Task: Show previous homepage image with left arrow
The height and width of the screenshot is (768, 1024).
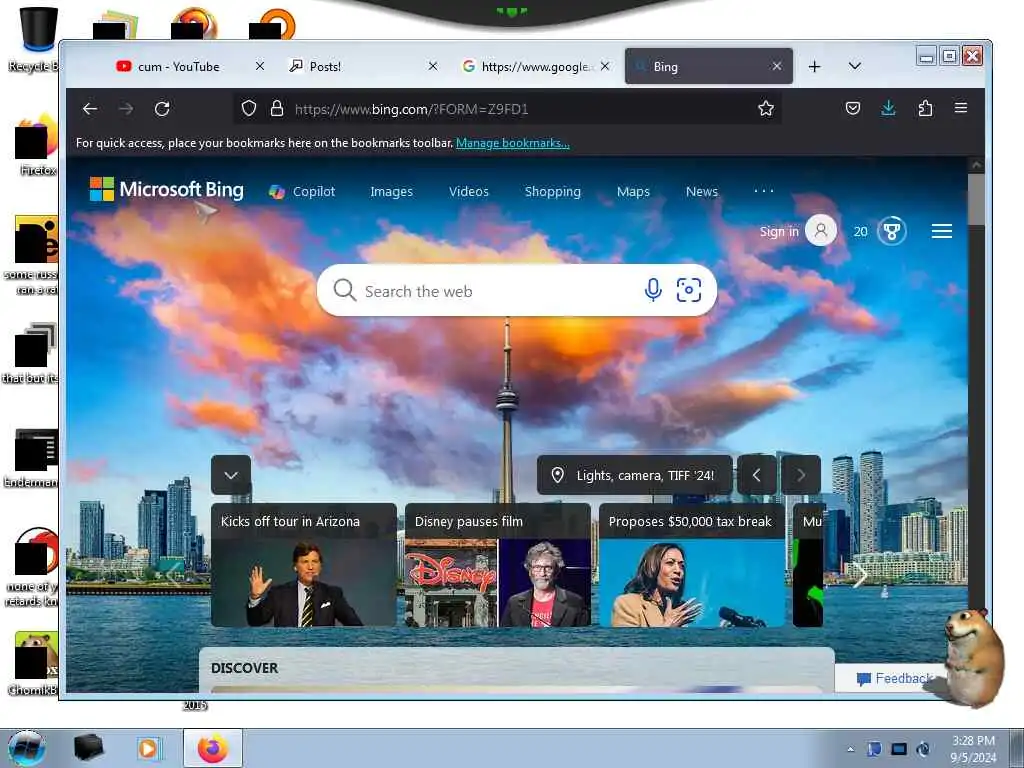Action: [756, 475]
